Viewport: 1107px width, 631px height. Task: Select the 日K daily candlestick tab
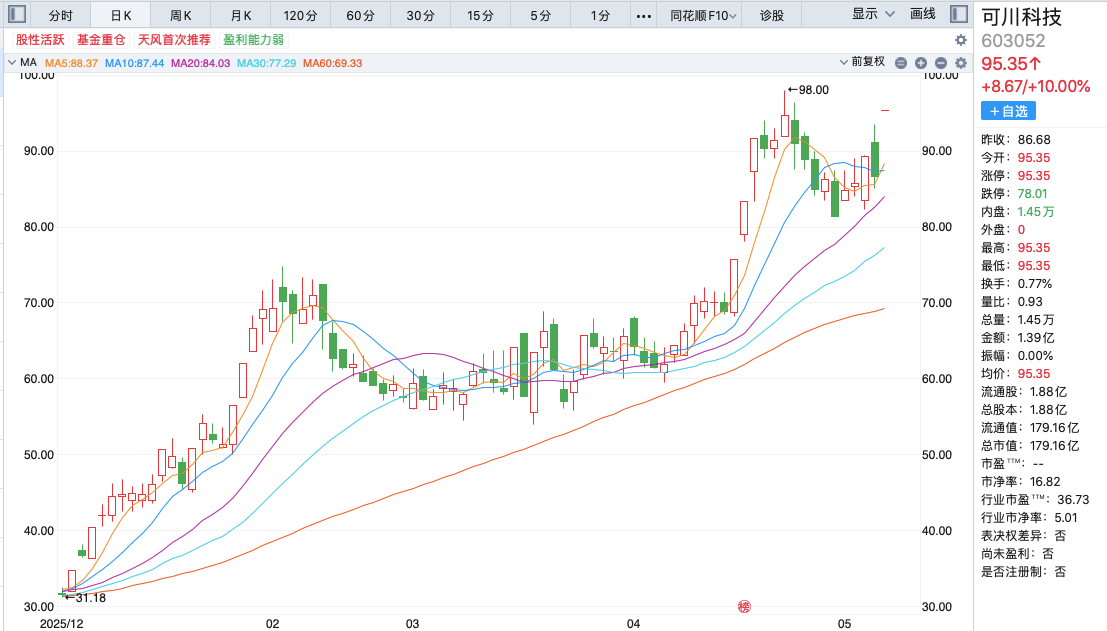coord(121,16)
